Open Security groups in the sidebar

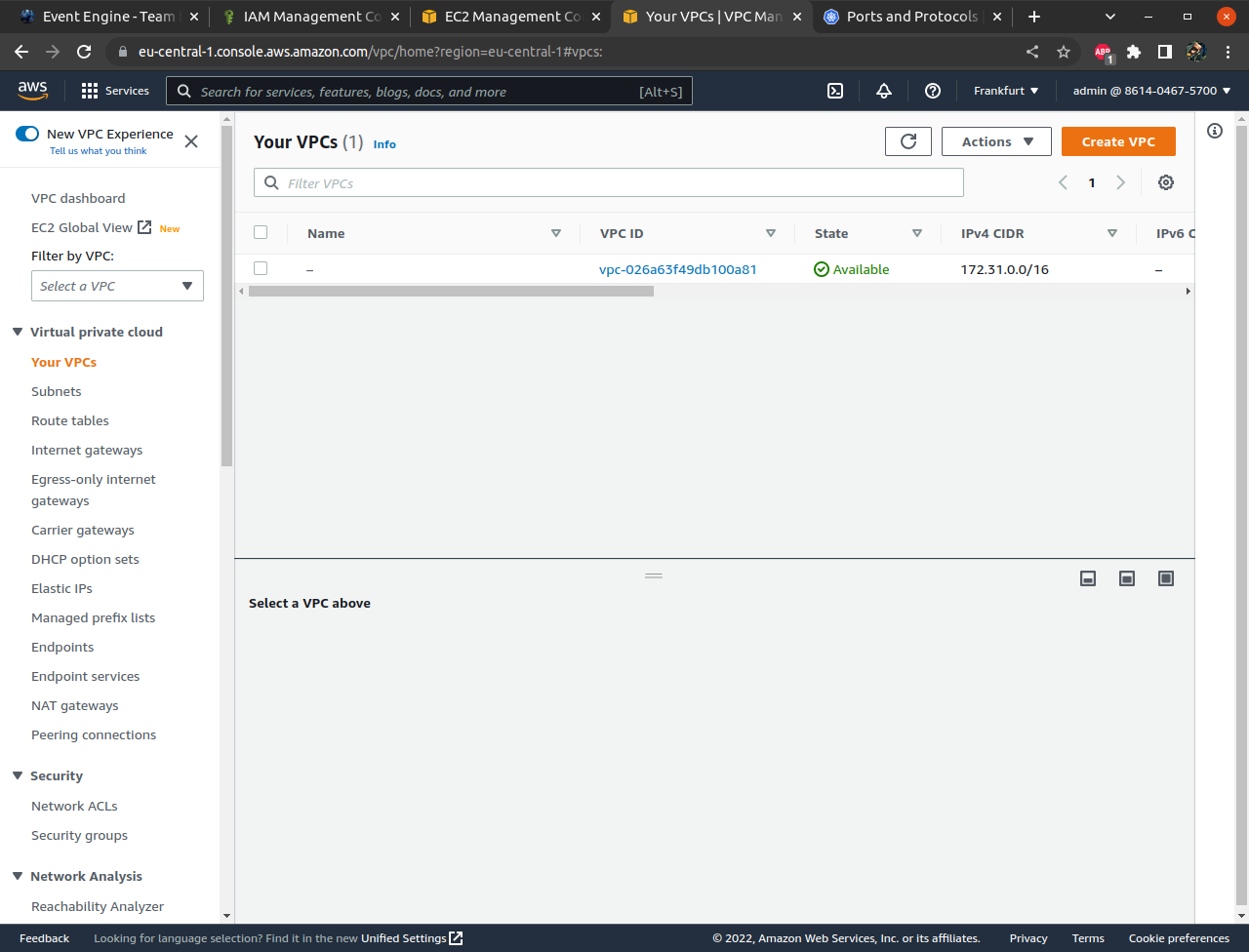click(x=79, y=835)
